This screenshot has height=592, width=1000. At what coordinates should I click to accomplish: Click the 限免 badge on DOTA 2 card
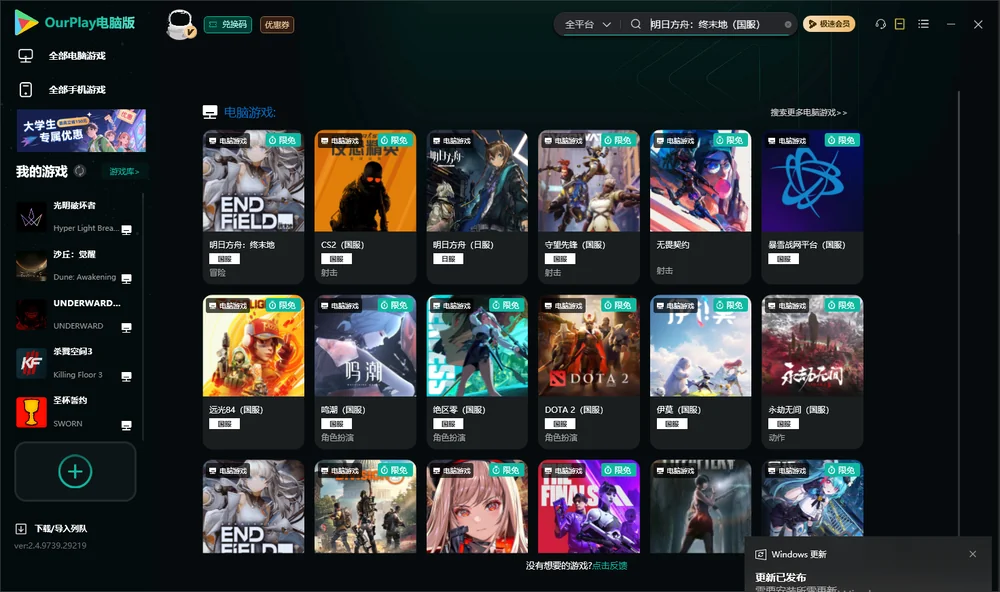618,305
